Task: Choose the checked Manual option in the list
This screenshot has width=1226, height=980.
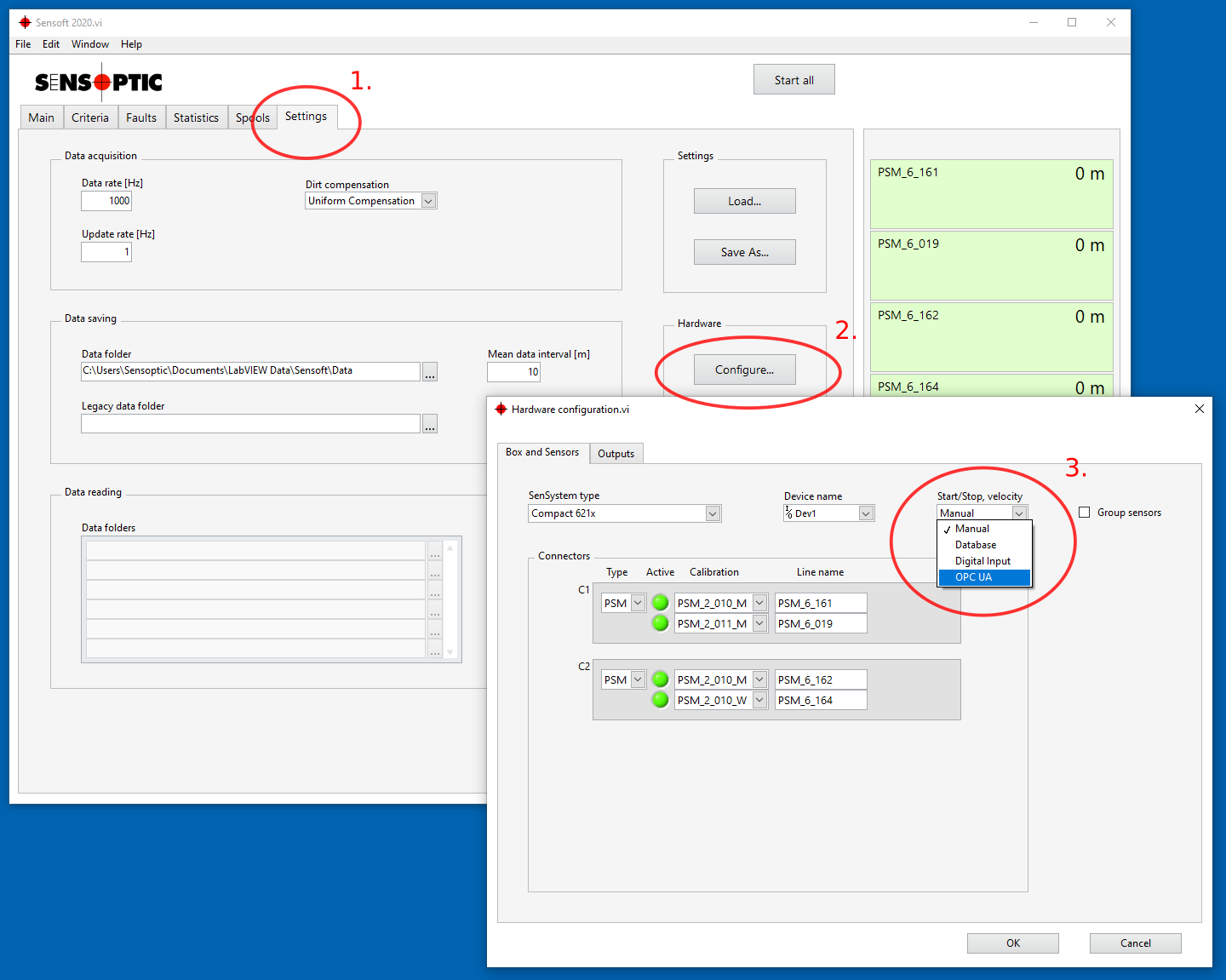Action: pyautogui.click(x=984, y=529)
